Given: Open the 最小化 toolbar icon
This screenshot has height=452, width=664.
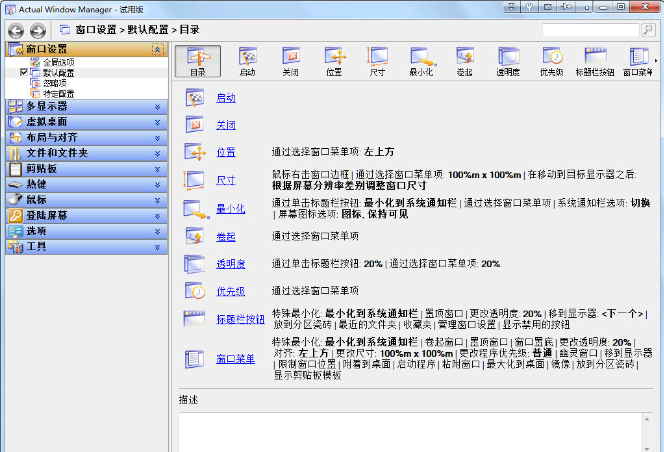Looking at the screenshot, I should tap(421, 61).
